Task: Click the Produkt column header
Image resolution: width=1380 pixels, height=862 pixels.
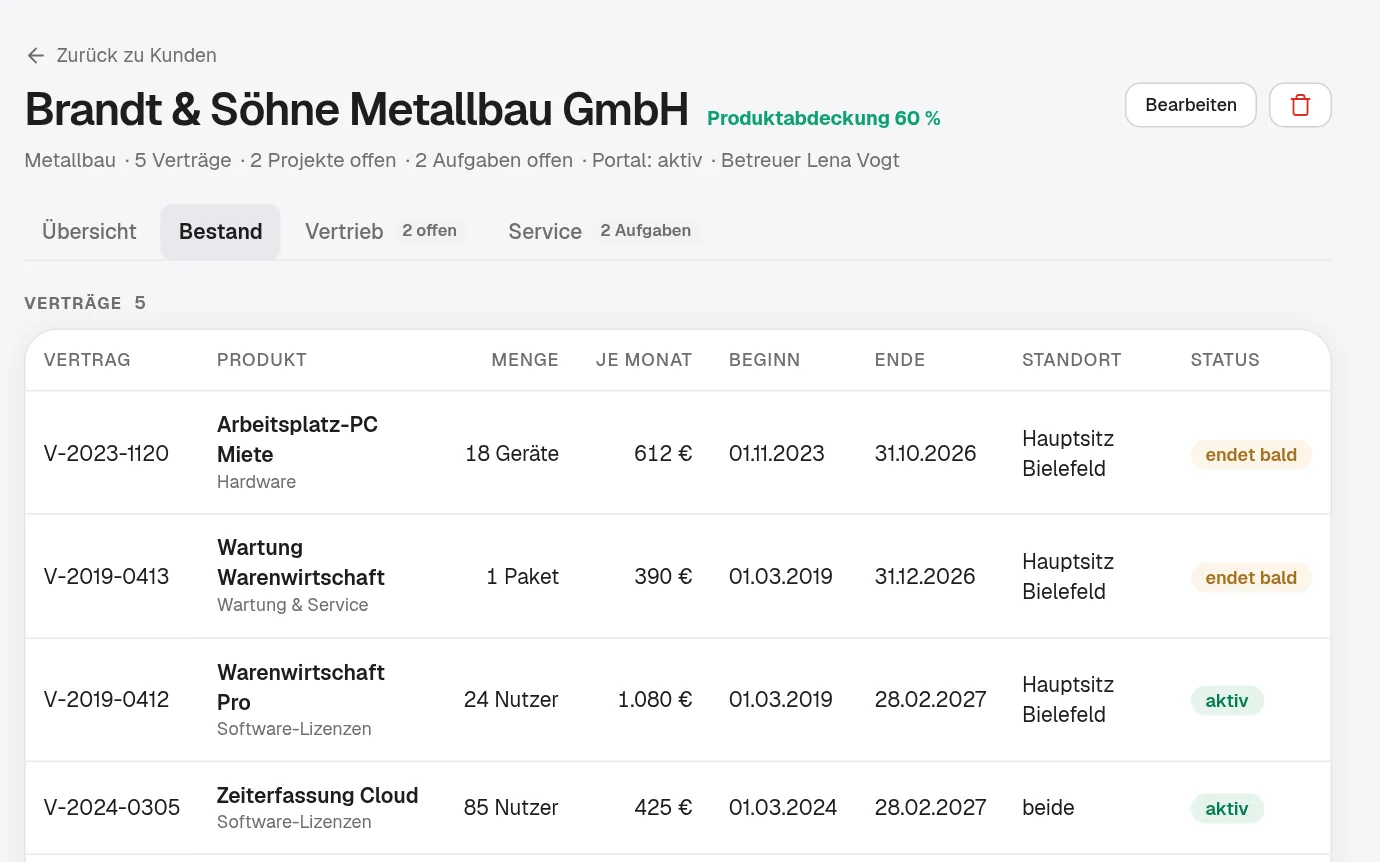Action: click(x=262, y=360)
